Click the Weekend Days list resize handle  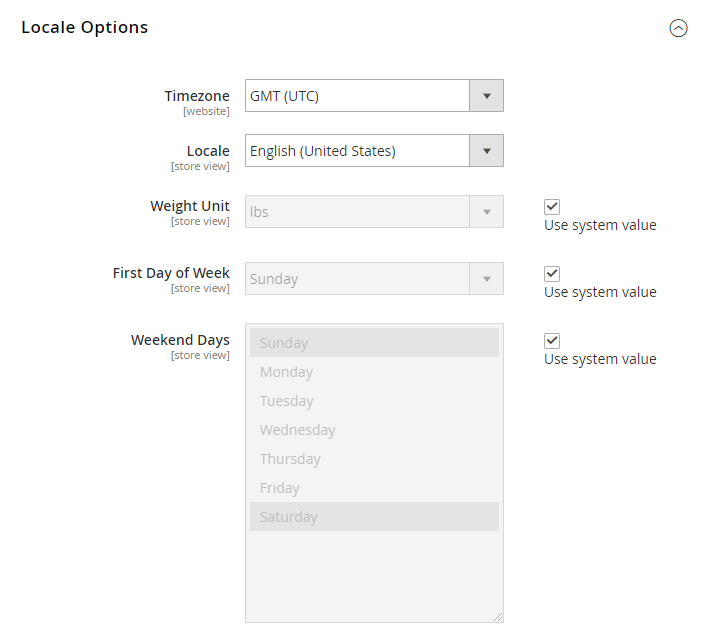pos(498,617)
